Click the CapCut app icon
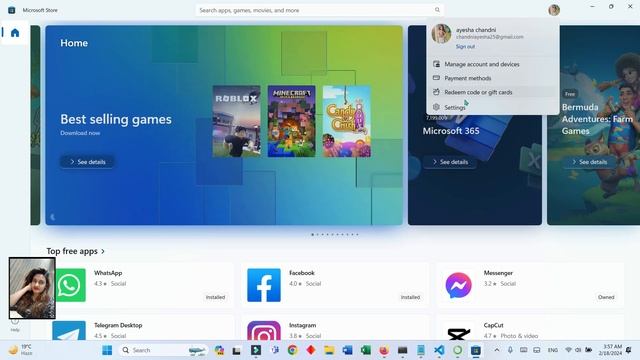The width and height of the screenshot is (640, 360). [459, 334]
